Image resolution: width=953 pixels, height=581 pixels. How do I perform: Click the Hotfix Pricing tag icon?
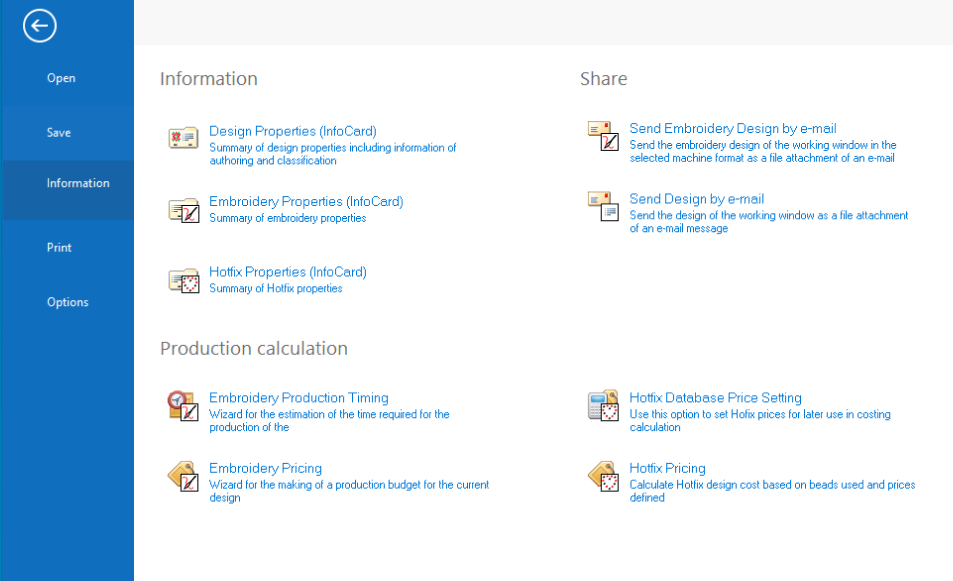coord(603,477)
